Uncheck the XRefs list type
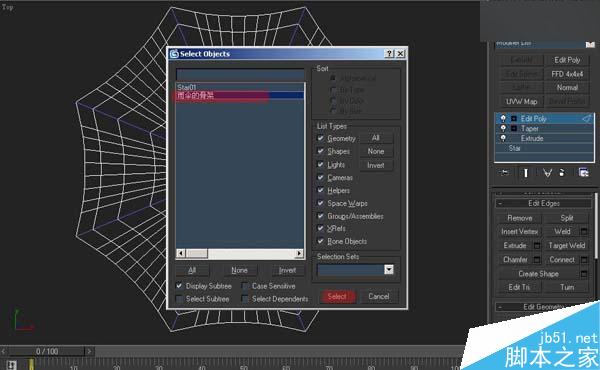Image resolution: width=600 pixels, height=370 pixels. 321,228
